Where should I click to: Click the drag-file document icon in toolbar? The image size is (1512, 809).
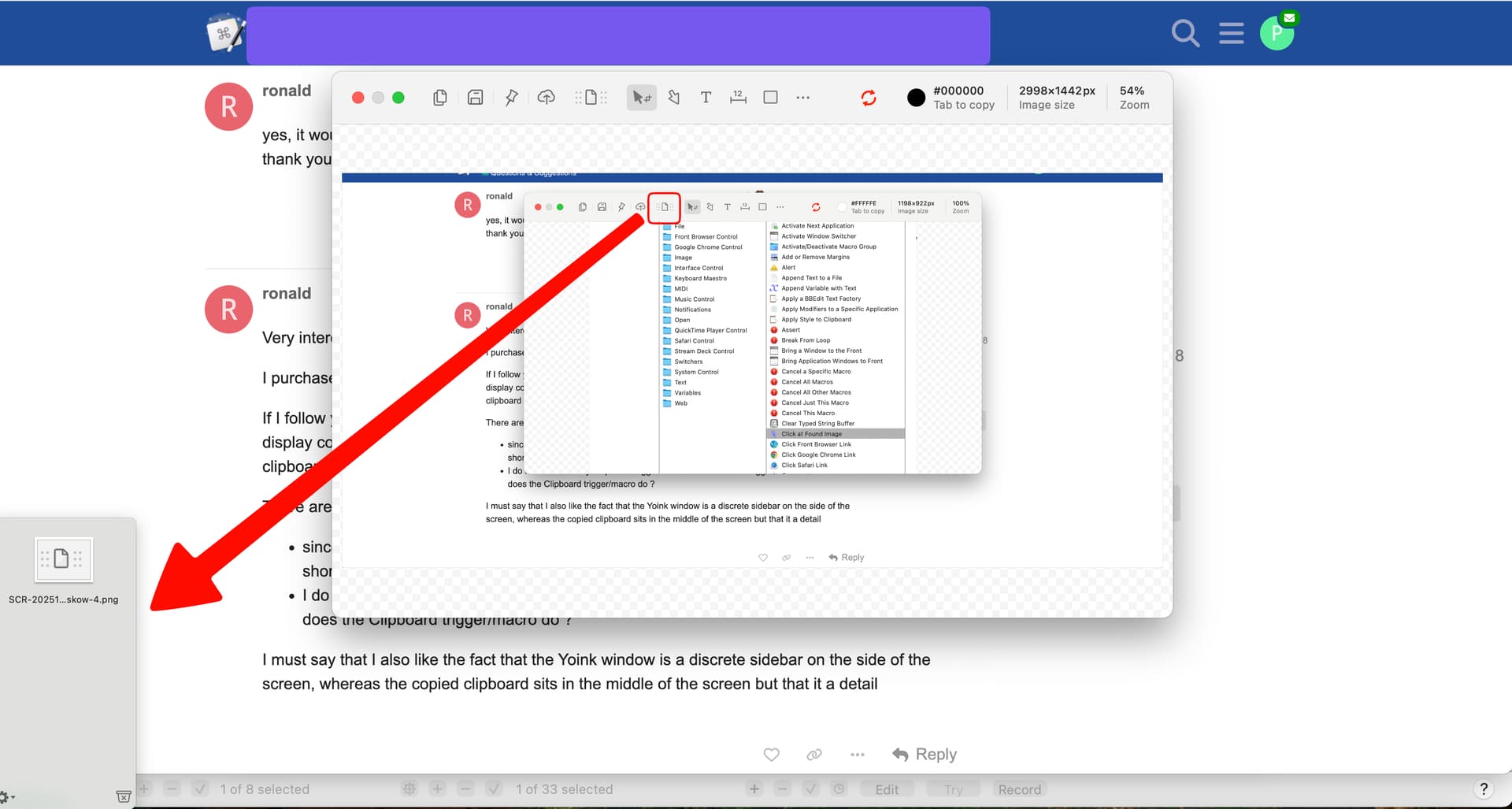591,98
